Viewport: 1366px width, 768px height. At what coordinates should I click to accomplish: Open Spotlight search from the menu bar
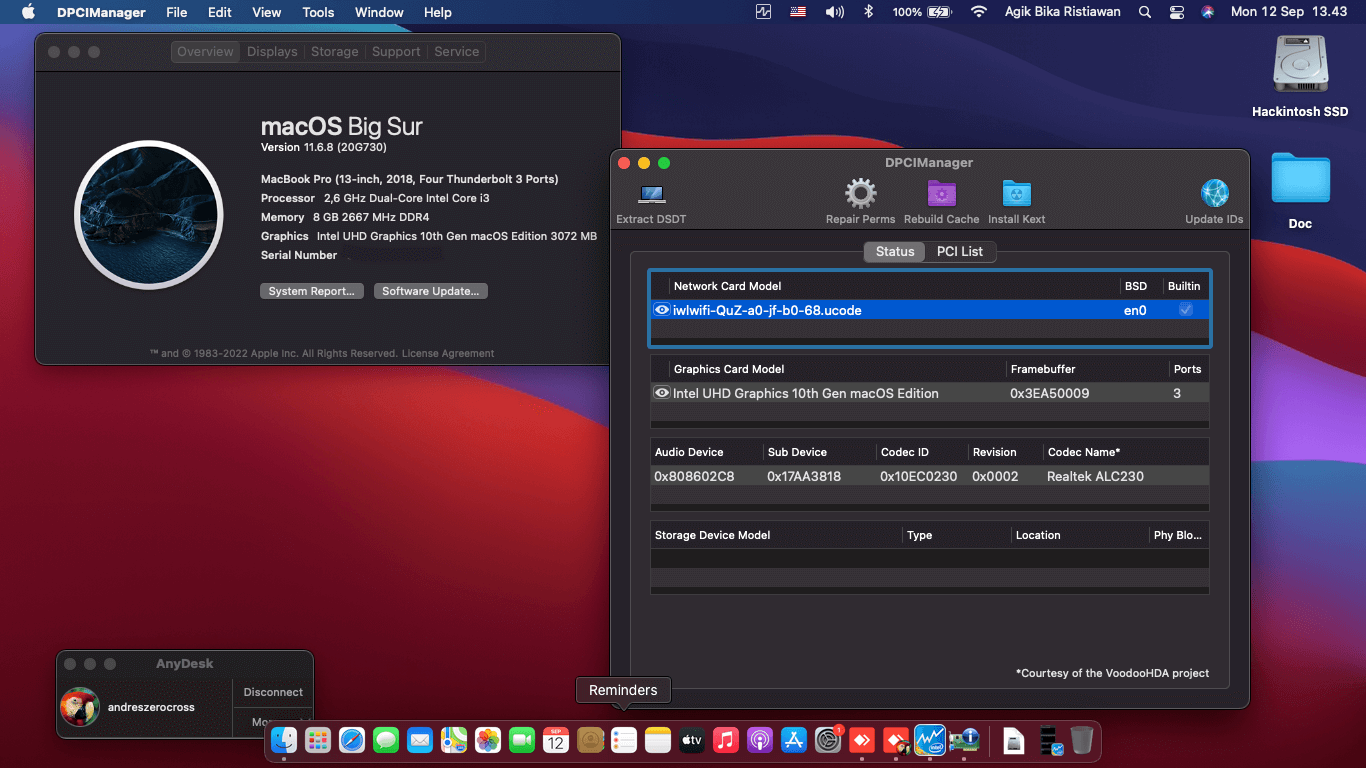(1144, 12)
